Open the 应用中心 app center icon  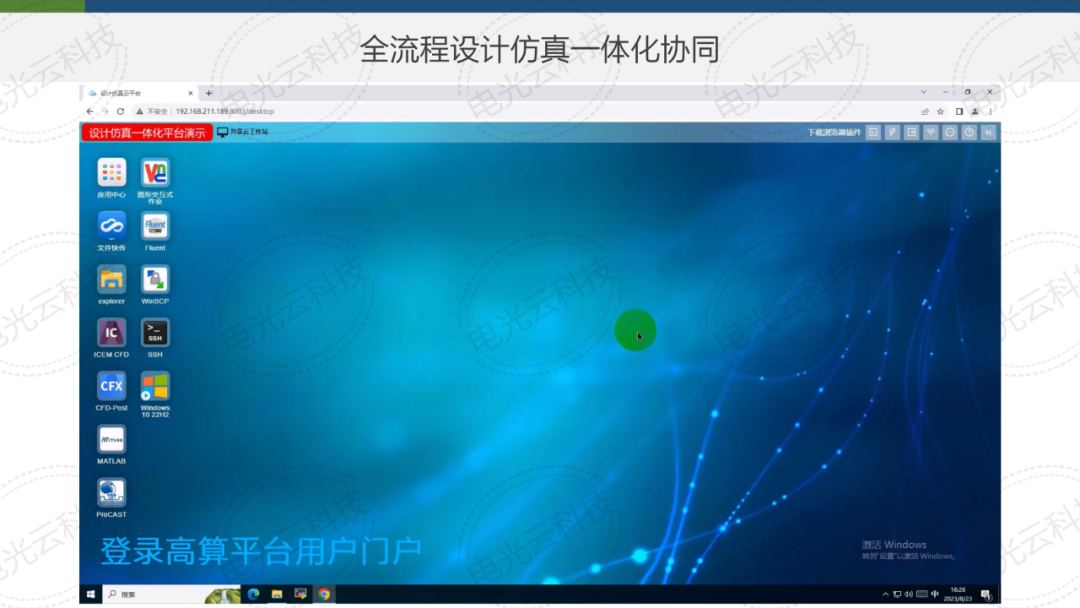112,173
